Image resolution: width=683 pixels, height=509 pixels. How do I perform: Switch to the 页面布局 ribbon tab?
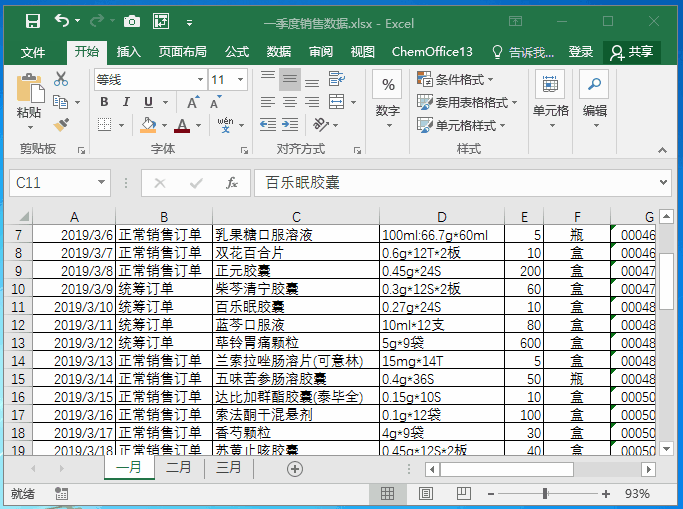(182, 52)
